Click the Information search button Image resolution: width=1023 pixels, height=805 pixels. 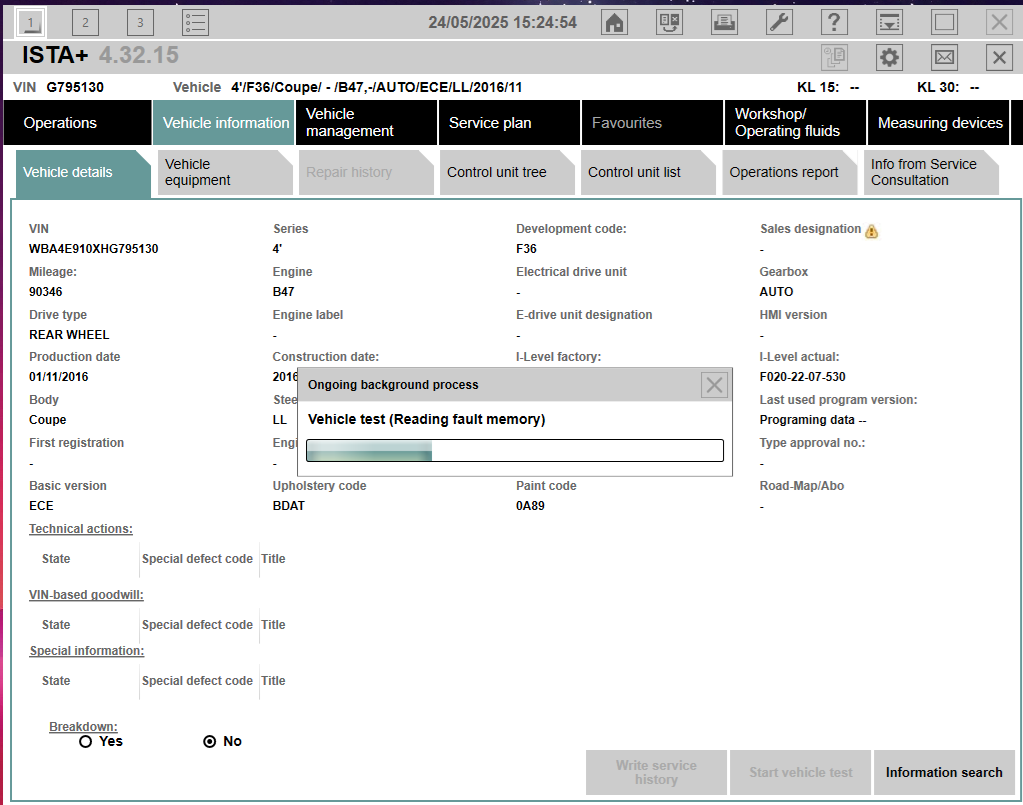coord(944,772)
